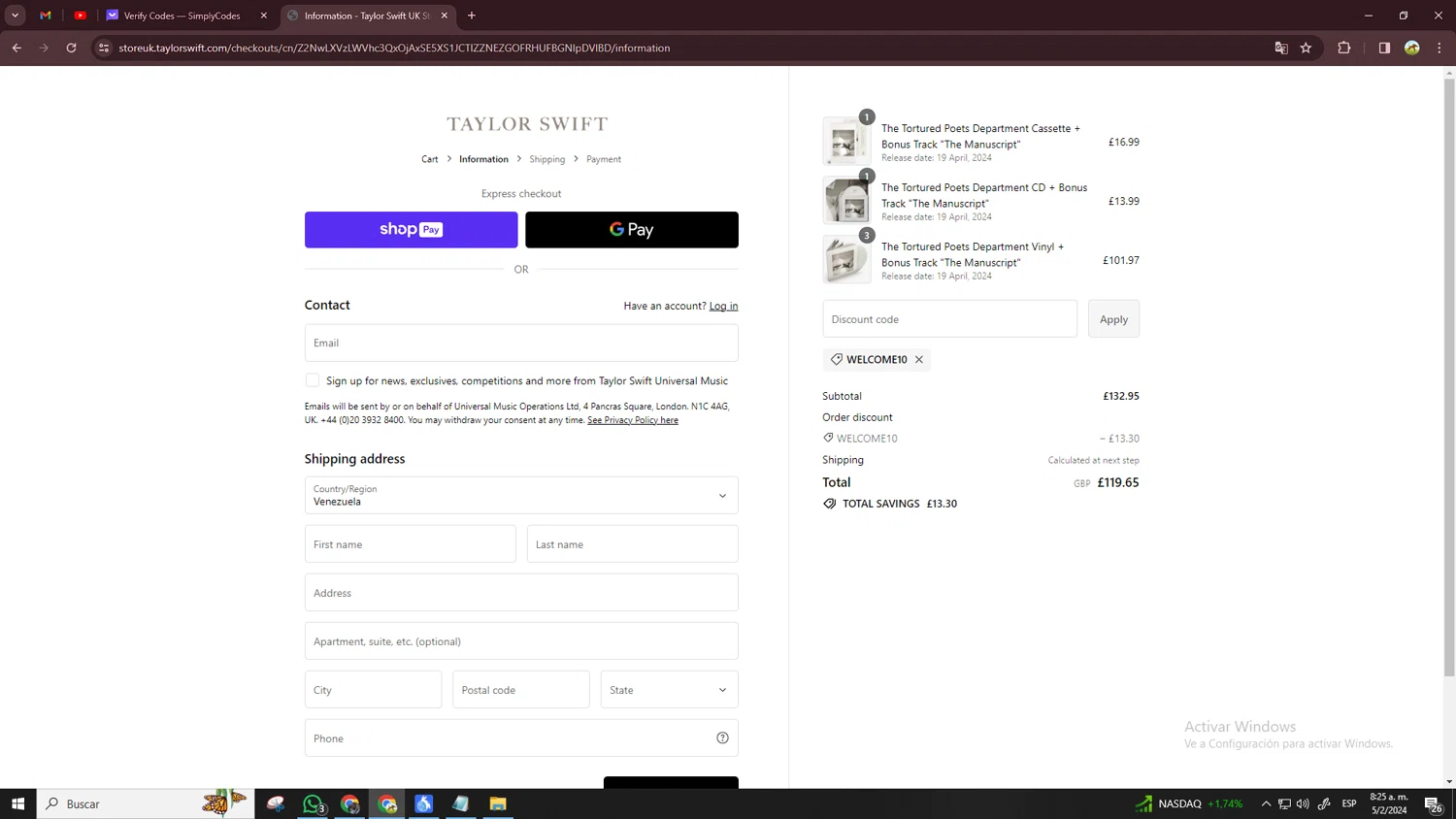Tick the news sign-up checkbox
Viewport: 1456px width, 819px height.
pos(313,380)
